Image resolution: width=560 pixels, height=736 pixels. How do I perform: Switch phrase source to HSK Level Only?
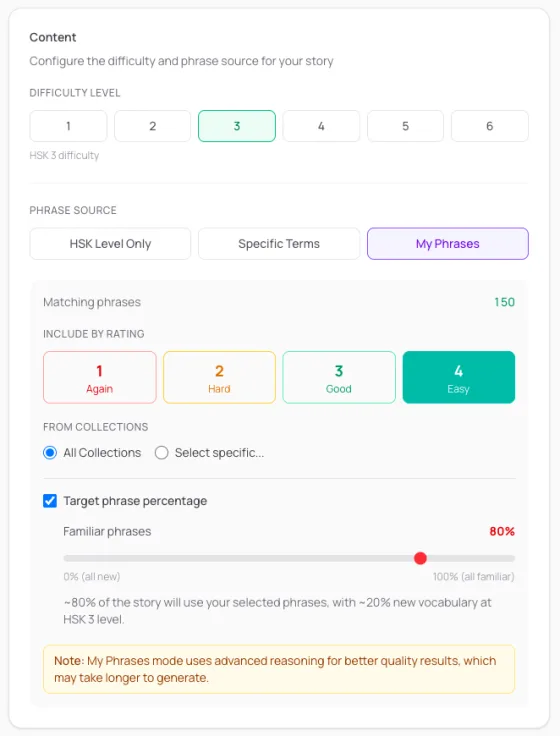tap(110, 244)
